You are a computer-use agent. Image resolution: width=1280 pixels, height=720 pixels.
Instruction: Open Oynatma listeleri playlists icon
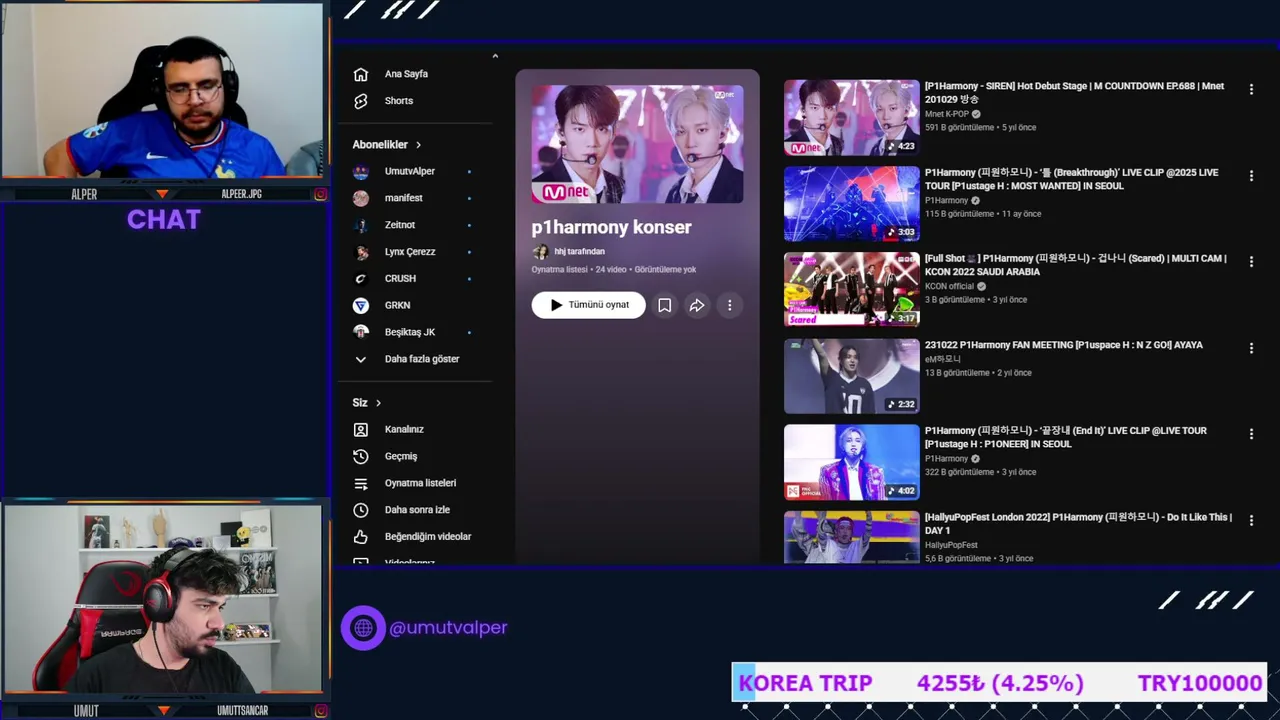tap(361, 483)
